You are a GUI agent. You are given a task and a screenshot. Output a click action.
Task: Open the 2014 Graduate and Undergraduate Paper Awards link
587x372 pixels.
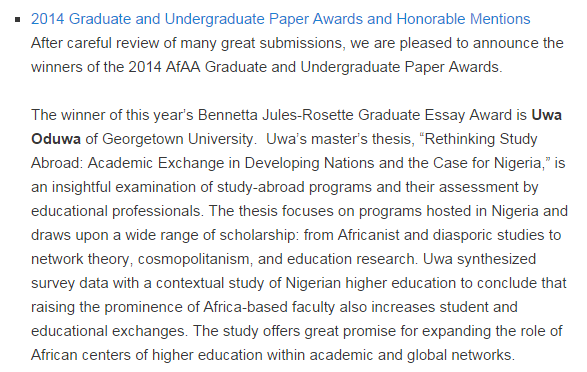click(280, 19)
